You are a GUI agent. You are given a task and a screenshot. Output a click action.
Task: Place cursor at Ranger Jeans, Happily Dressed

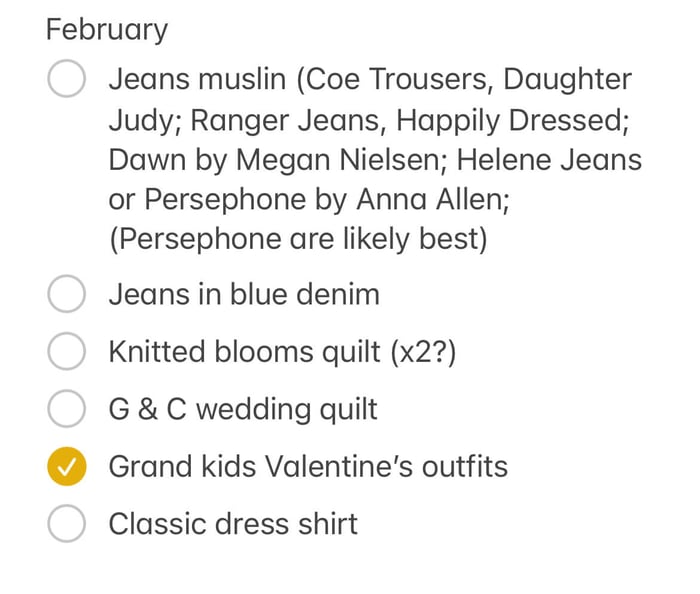[407, 120]
